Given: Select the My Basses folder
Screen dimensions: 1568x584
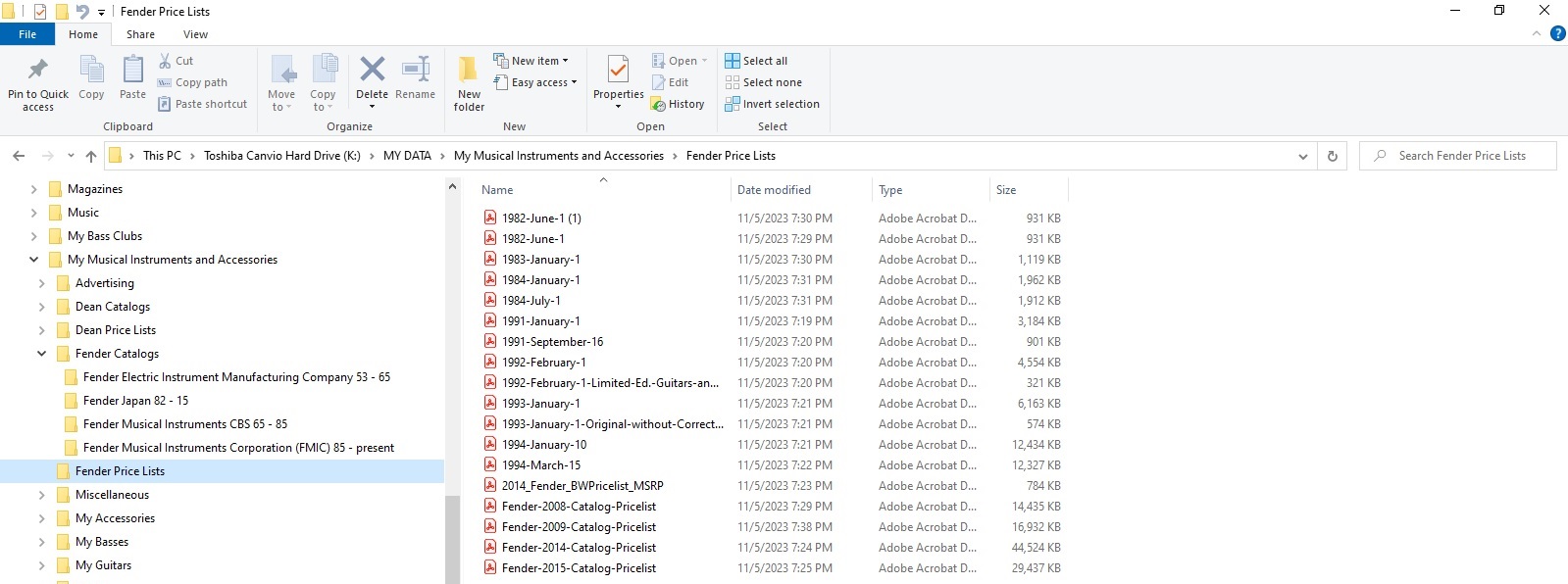Looking at the screenshot, I should 102,542.
